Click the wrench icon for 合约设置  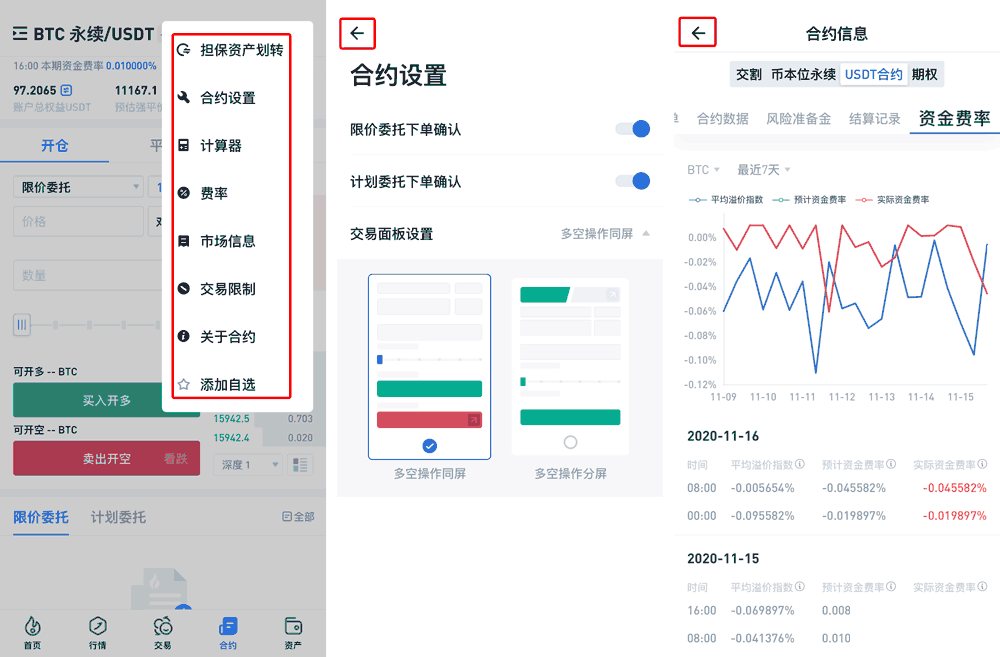click(183, 98)
